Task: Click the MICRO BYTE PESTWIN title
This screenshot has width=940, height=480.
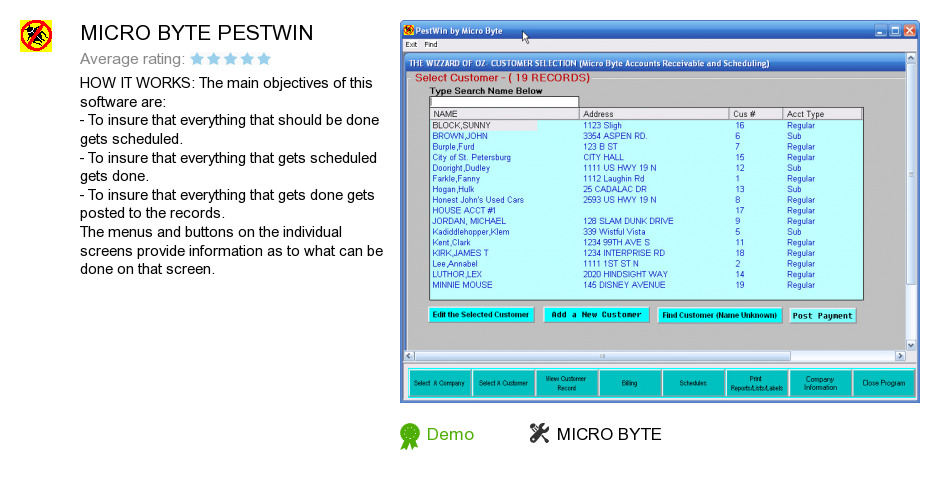Action: [x=197, y=33]
